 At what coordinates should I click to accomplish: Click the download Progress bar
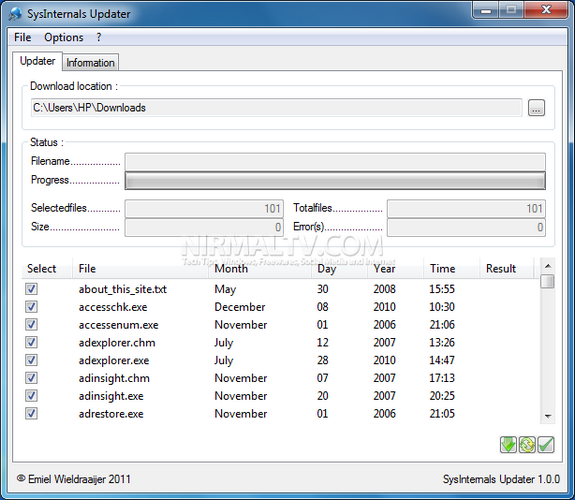[x=335, y=180]
